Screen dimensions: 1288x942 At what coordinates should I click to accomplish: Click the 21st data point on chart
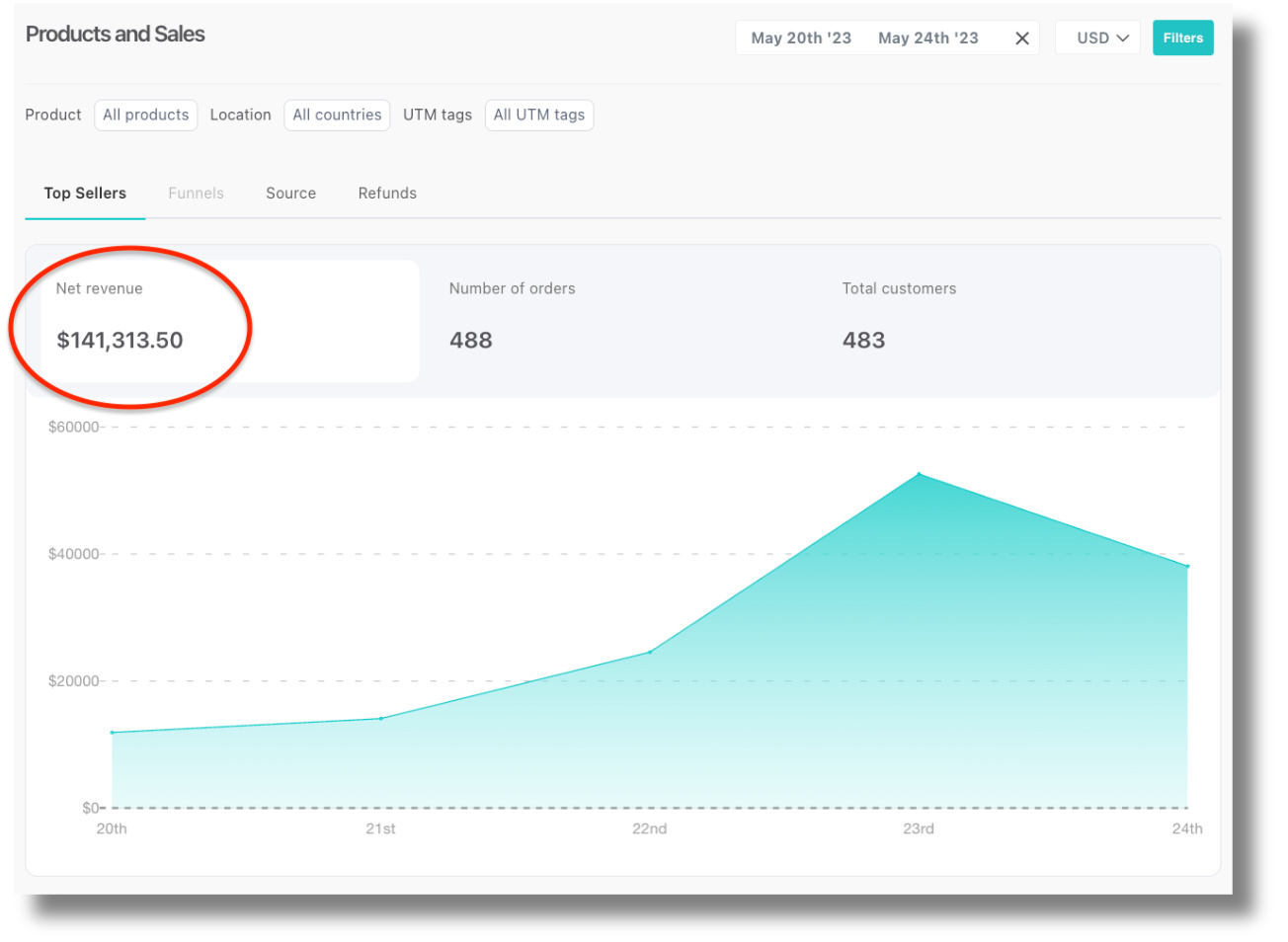(381, 719)
